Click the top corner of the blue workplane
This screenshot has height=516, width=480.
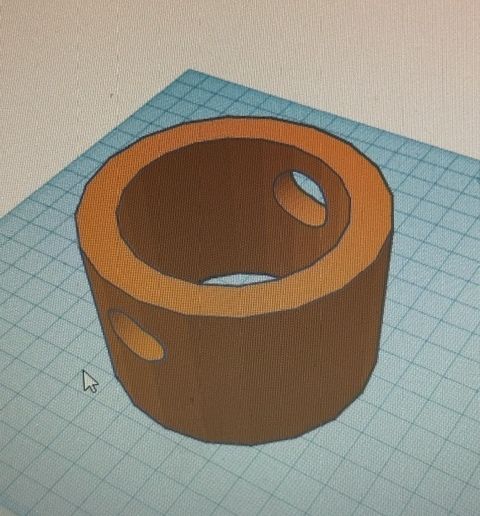tap(190, 71)
